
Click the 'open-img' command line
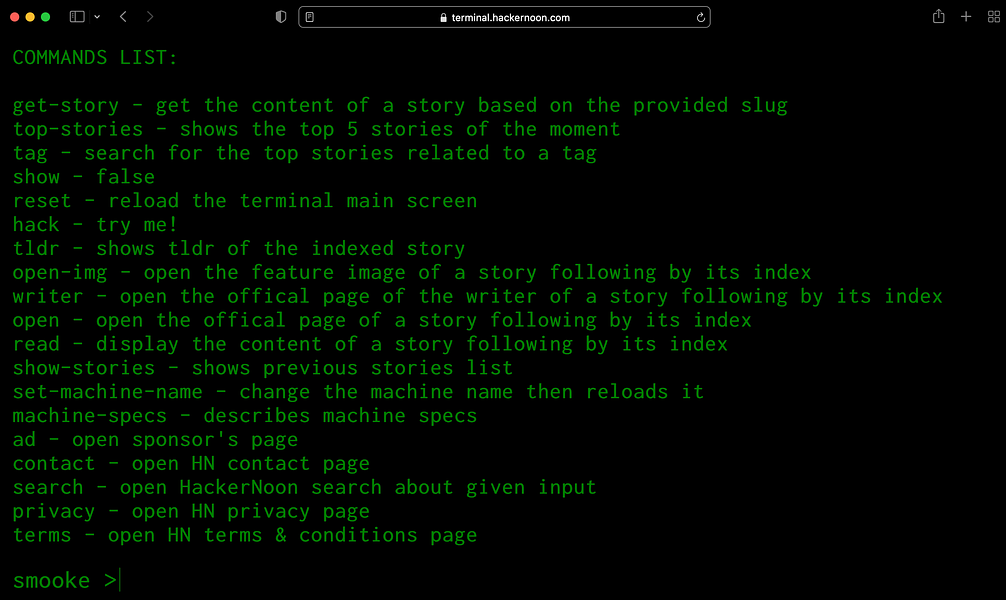412,272
